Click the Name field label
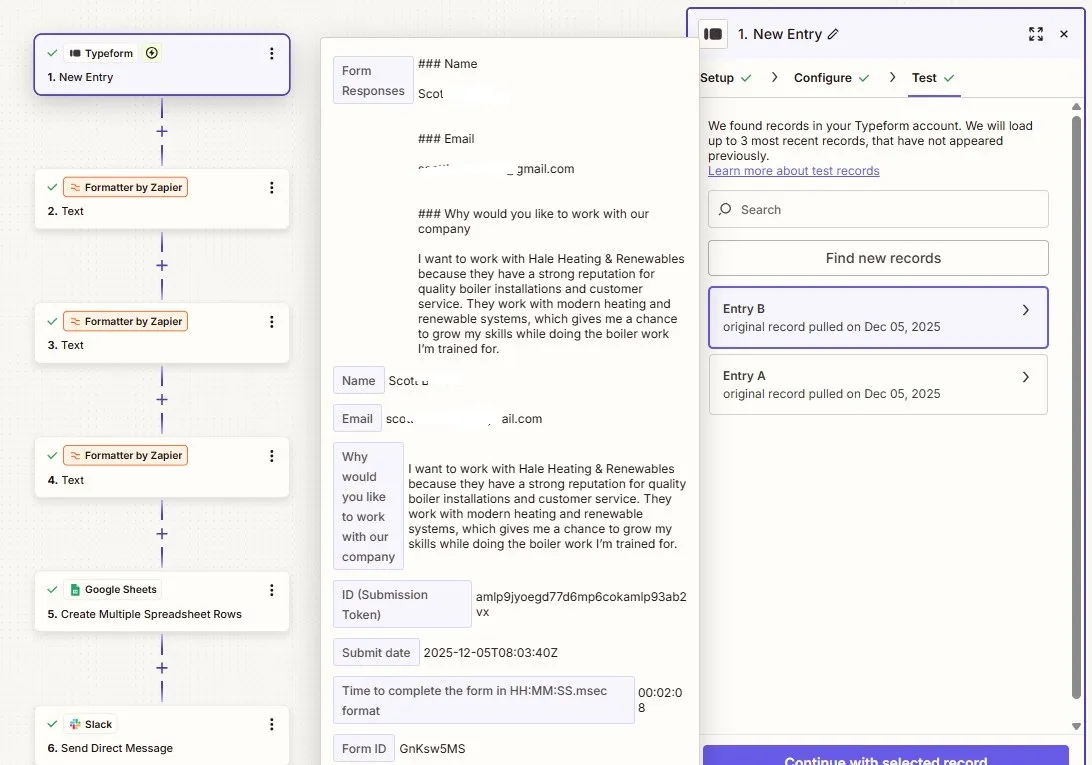 pos(359,380)
